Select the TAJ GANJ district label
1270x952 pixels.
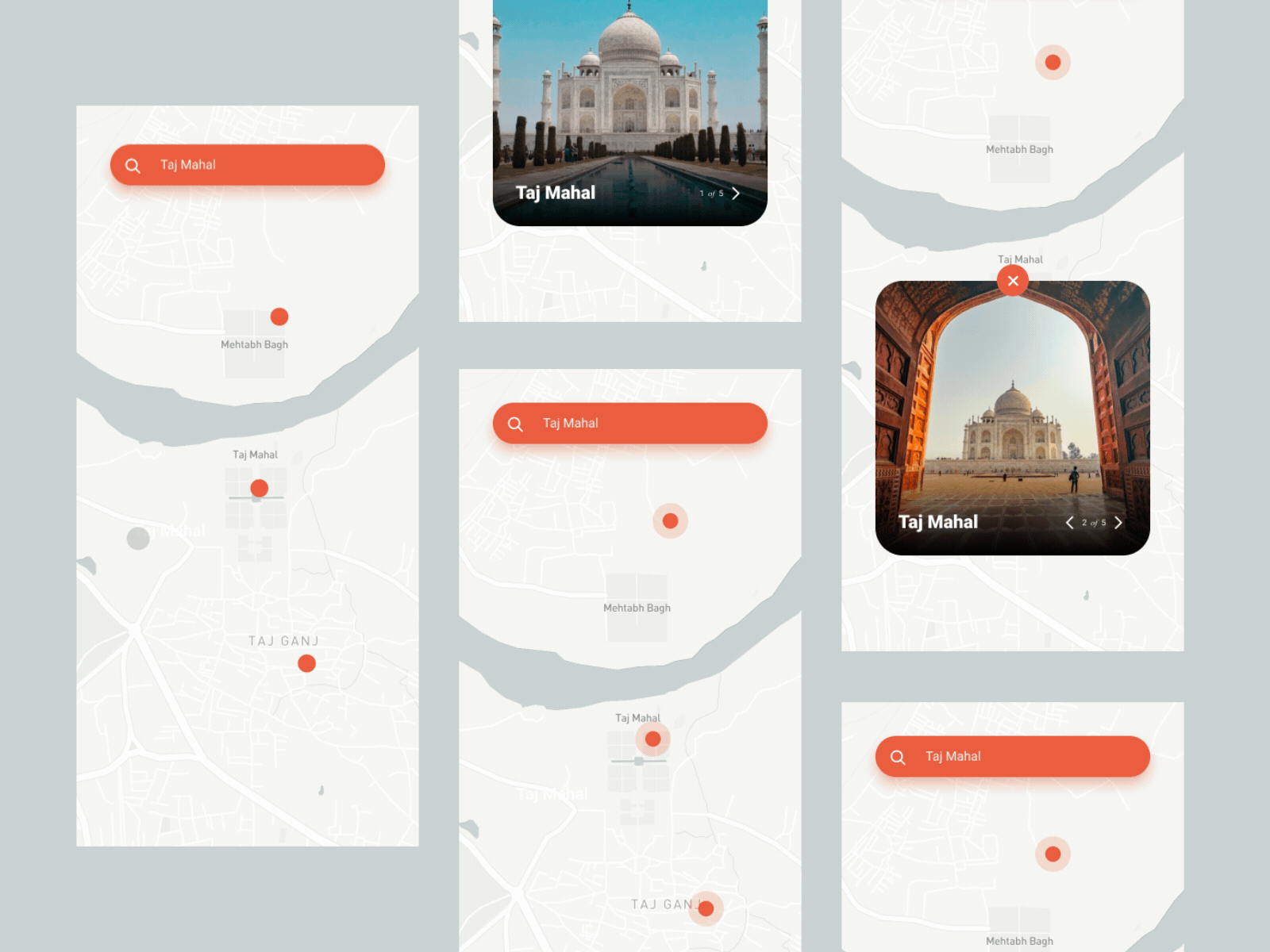[x=283, y=640]
